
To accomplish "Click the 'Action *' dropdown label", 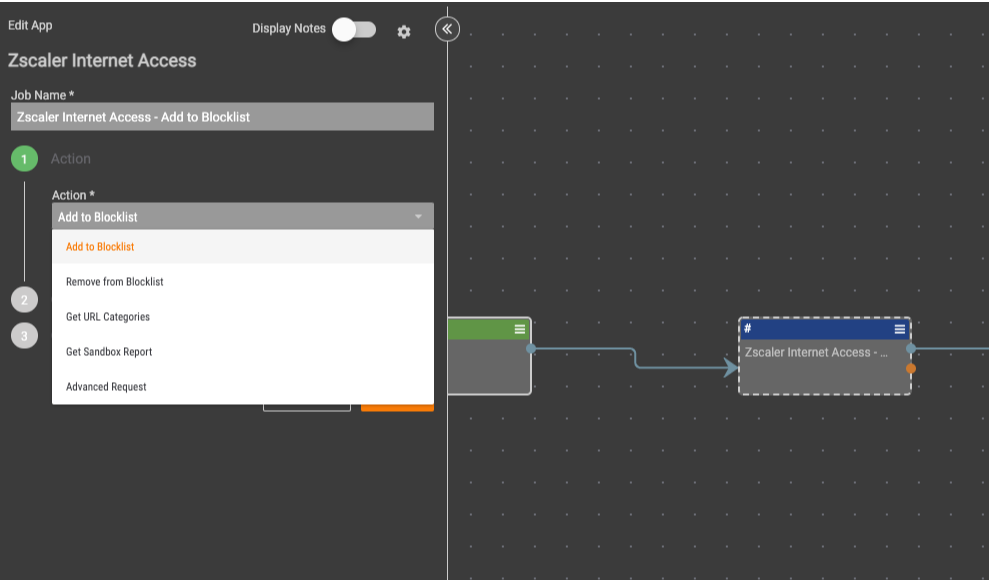I will click(73, 195).
